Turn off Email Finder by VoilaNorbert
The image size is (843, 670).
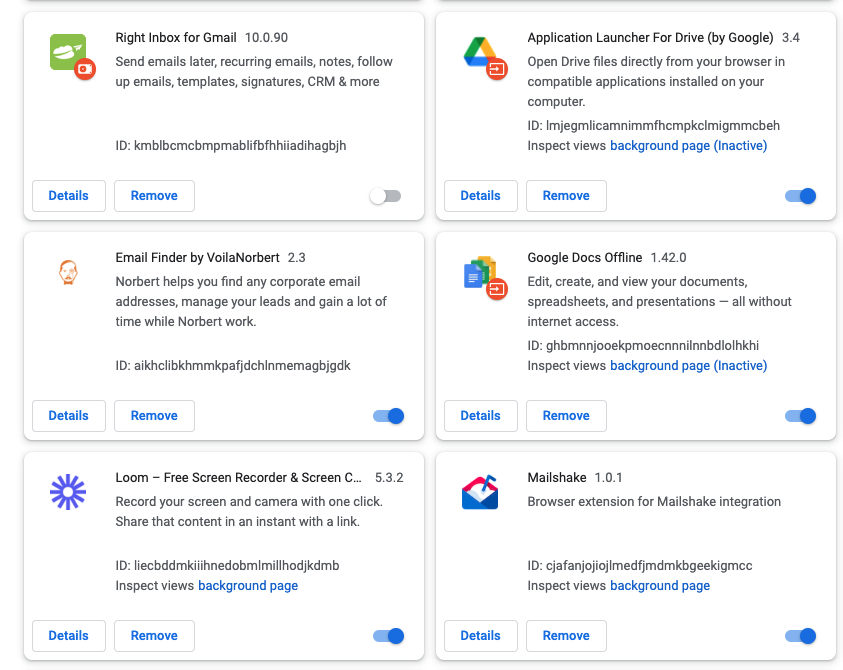coord(388,416)
